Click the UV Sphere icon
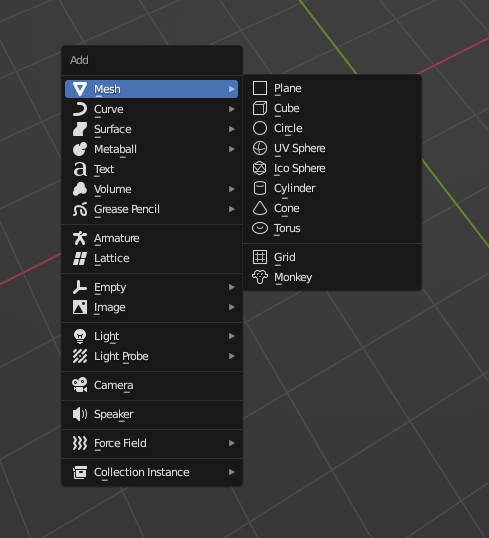The width and height of the screenshot is (489, 538). coord(260,148)
